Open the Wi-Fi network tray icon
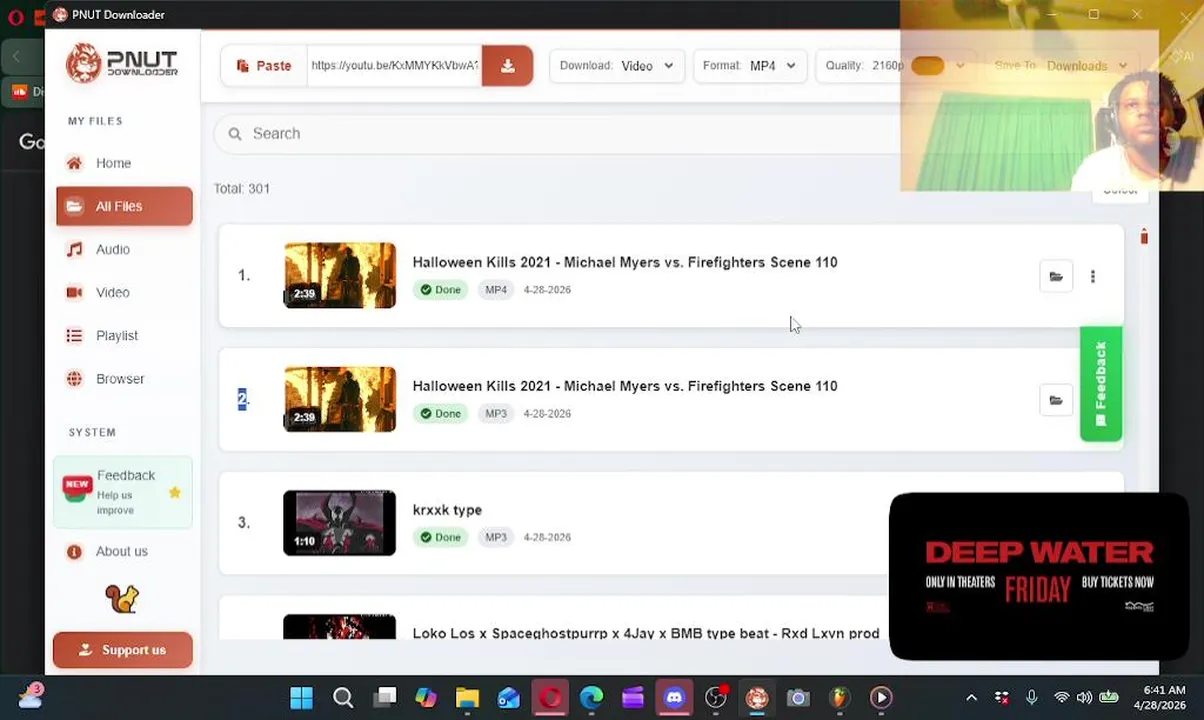This screenshot has height=720, width=1204. tap(1061, 698)
